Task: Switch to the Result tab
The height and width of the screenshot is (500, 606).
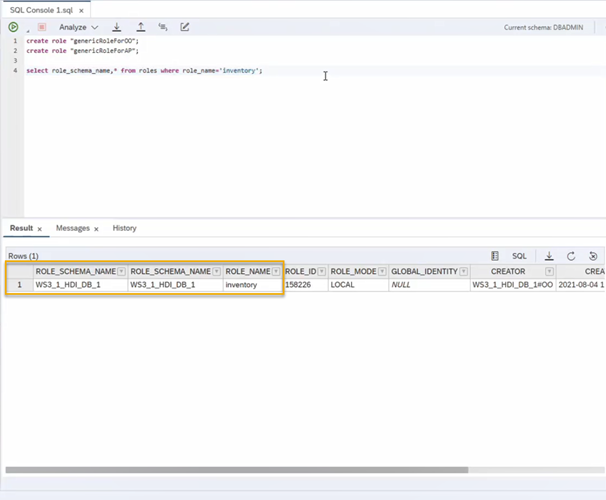Action: point(21,228)
